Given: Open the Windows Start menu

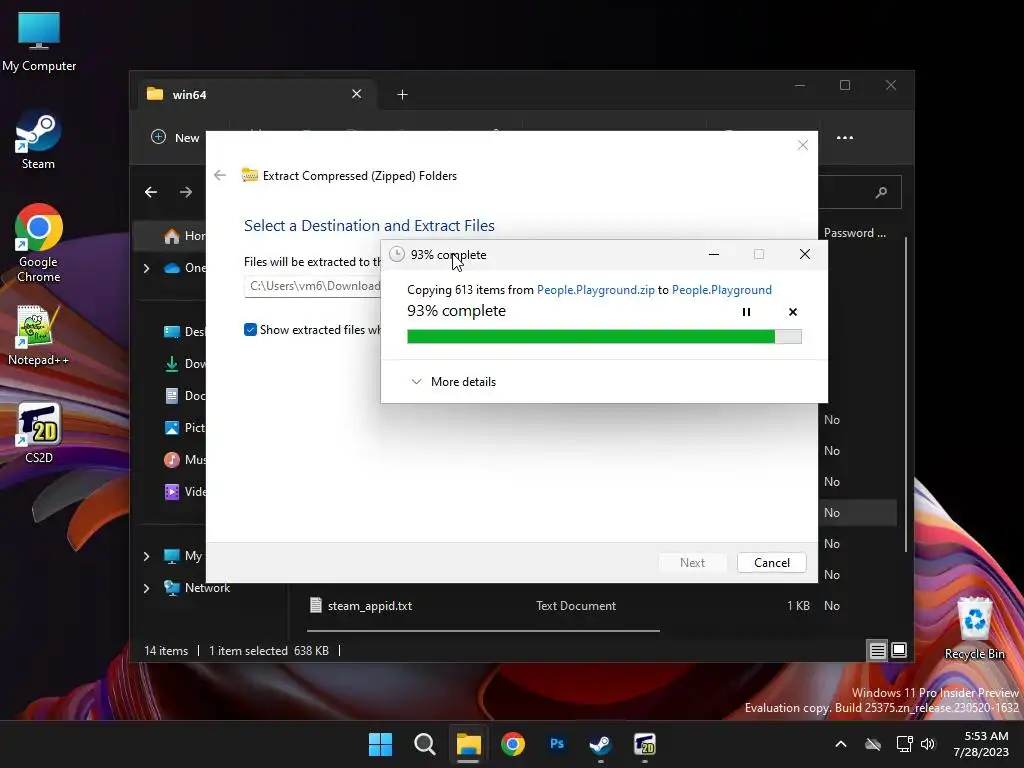Looking at the screenshot, I should point(380,744).
